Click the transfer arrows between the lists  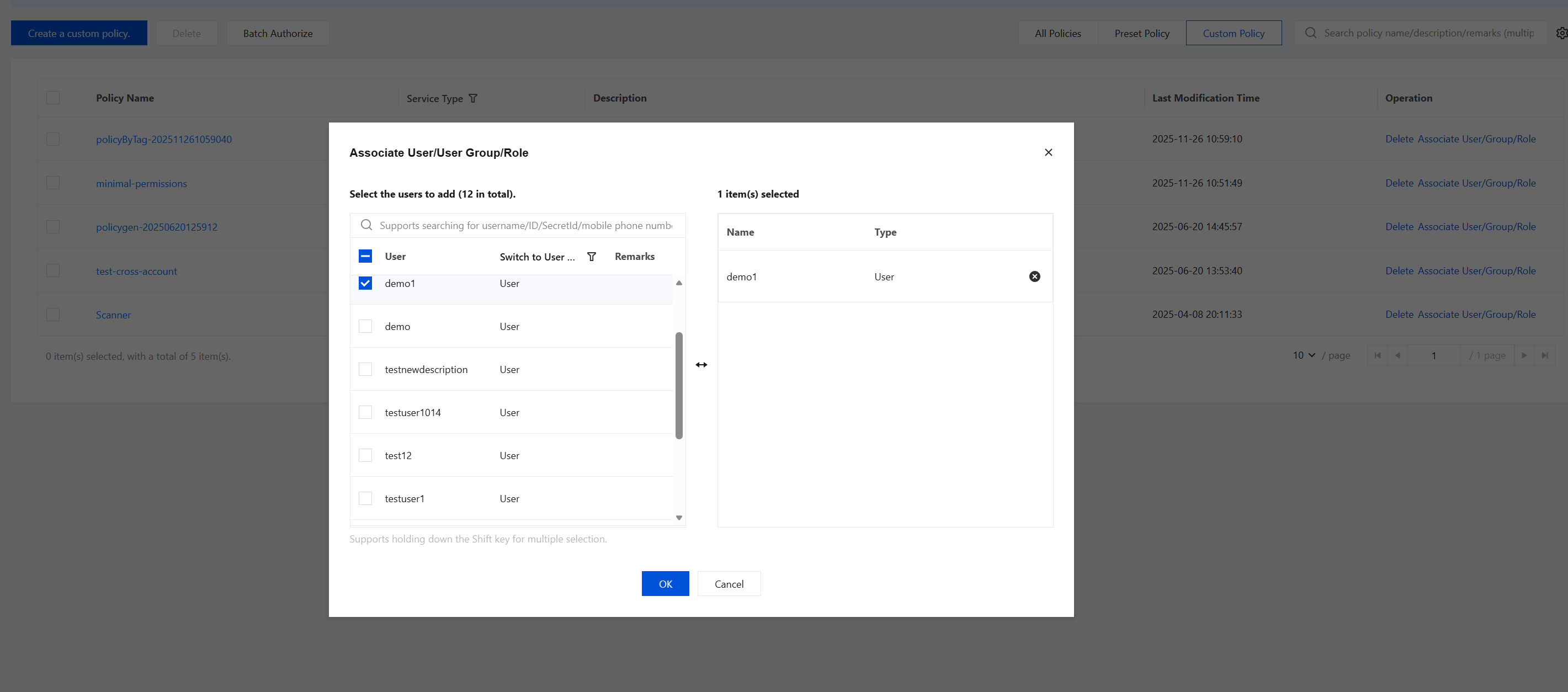[x=701, y=365]
